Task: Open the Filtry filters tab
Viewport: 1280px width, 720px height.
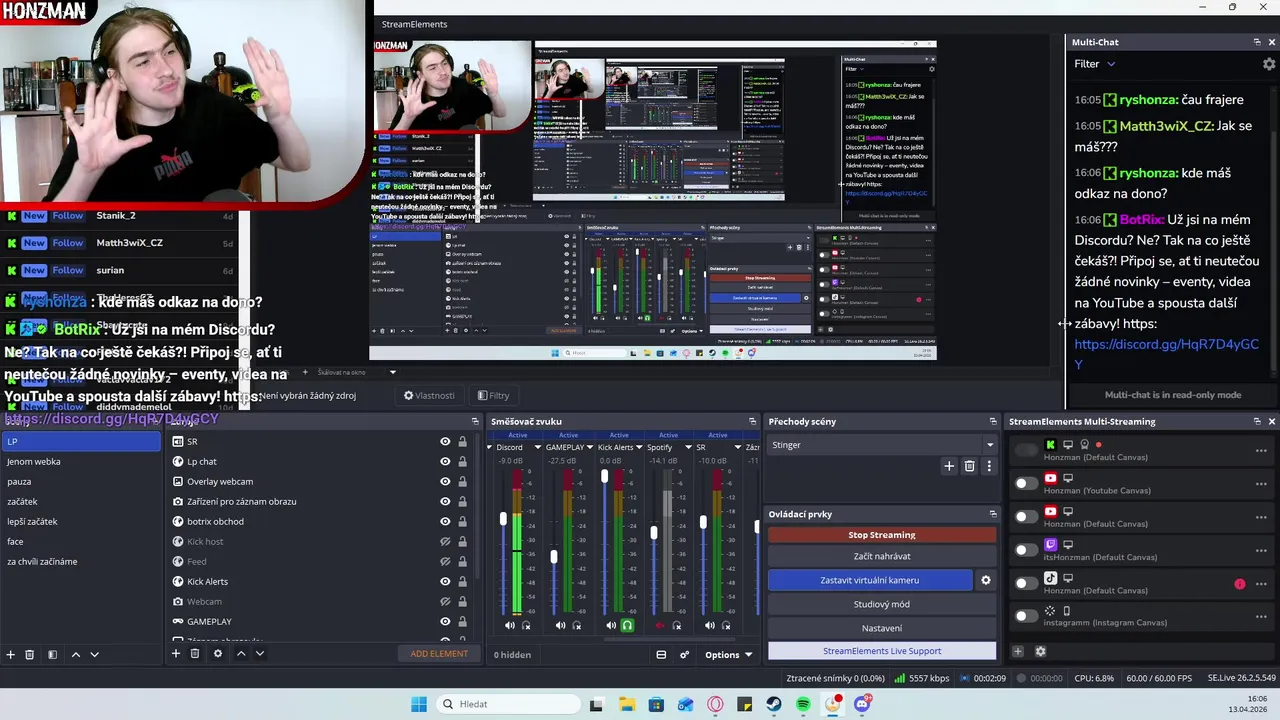Action: (494, 395)
